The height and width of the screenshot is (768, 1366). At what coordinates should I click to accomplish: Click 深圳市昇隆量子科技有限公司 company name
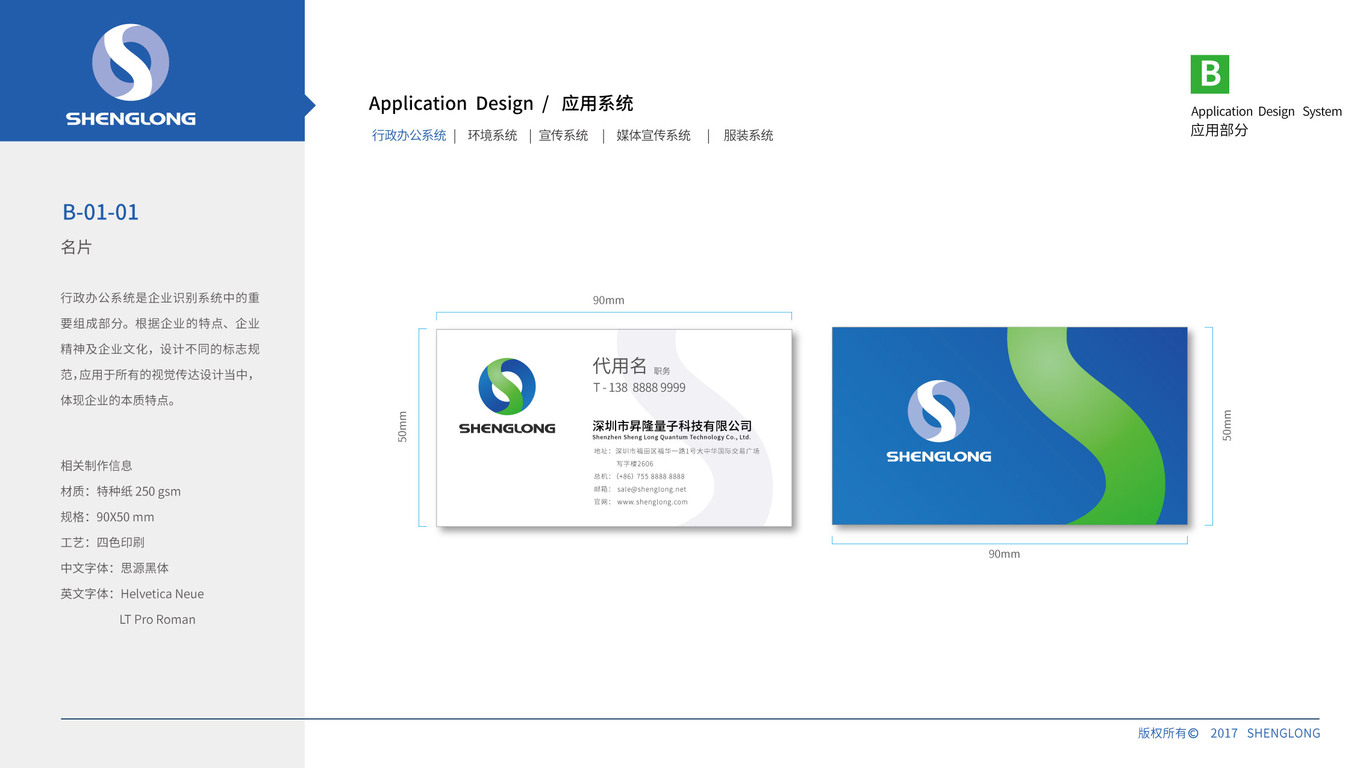pos(672,426)
